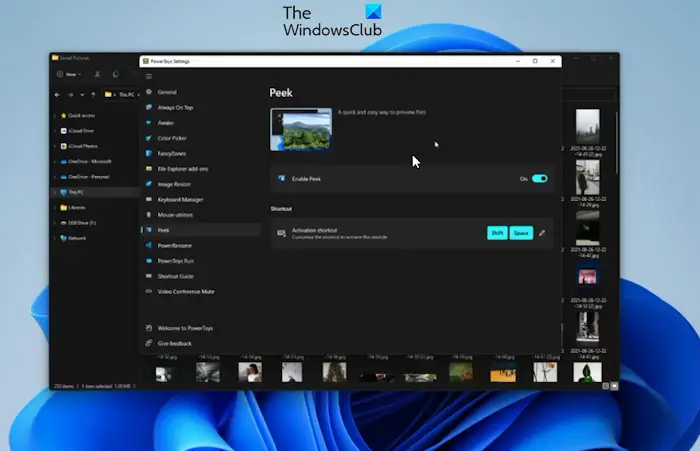Switch File Explorer to details view icon
This screenshot has height=451, width=700.
click(x=606, y=386)
